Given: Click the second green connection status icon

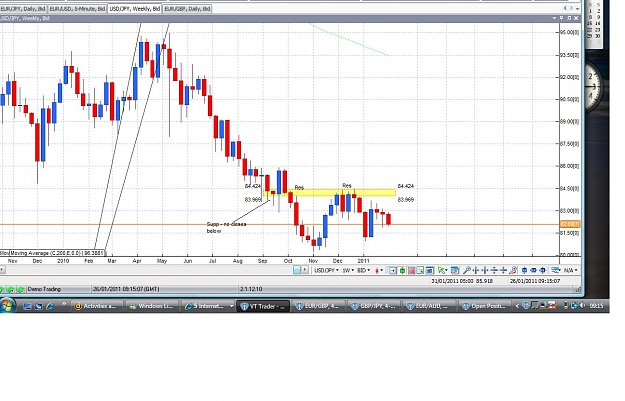Looking at the screenshot, I should [x=11, y=289].
